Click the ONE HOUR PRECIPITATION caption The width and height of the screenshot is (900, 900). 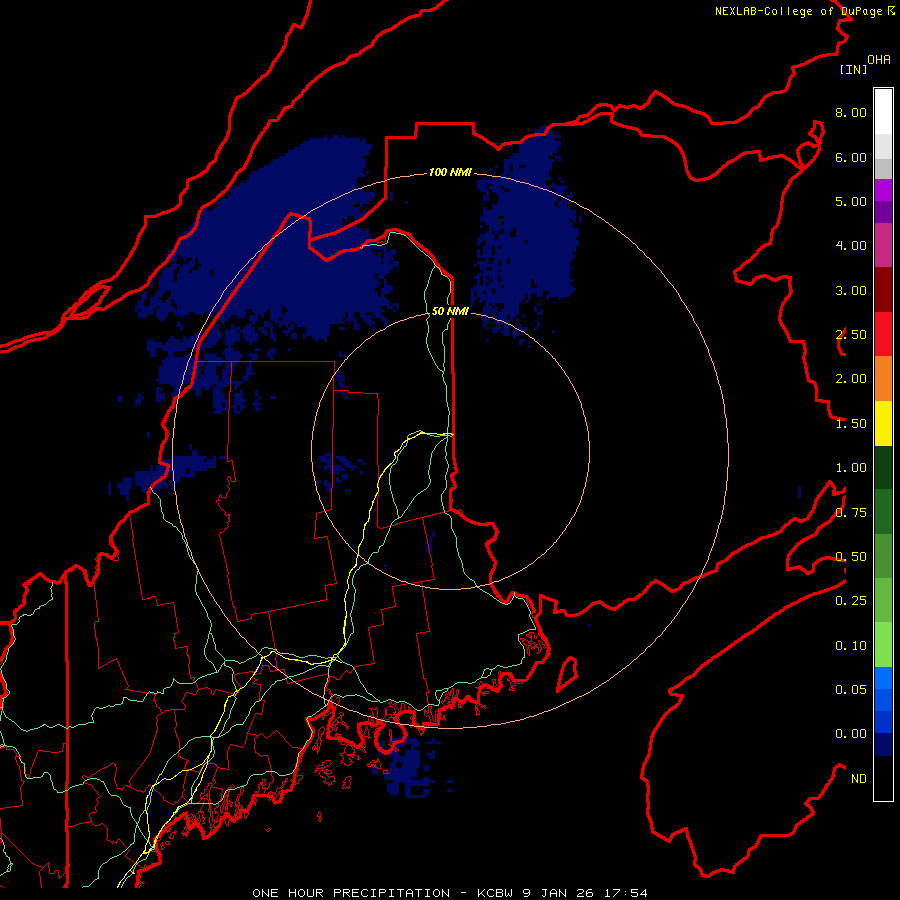351,893
